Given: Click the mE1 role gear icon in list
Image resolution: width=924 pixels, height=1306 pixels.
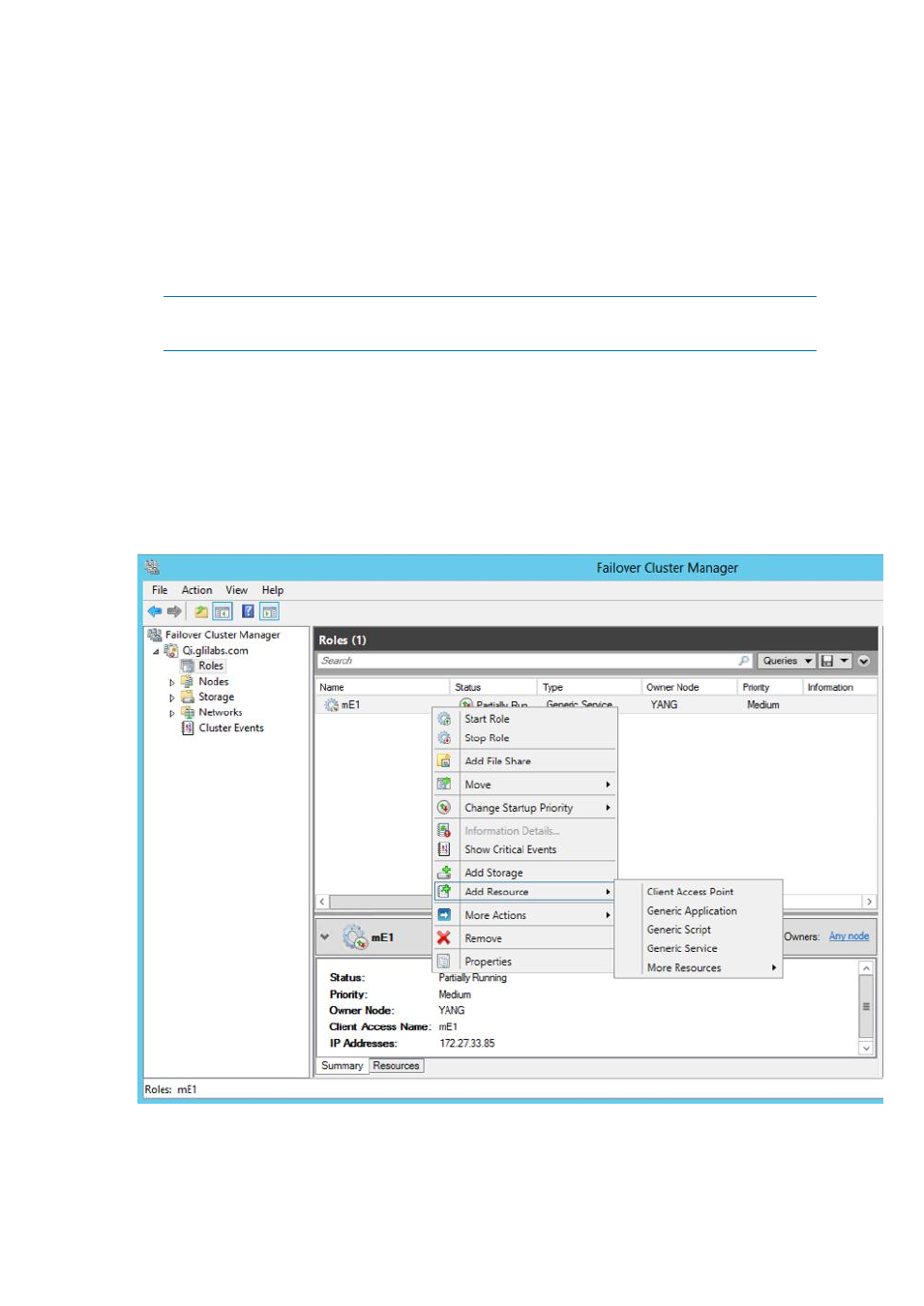Looking at the screenshot, I should point(331,705).
